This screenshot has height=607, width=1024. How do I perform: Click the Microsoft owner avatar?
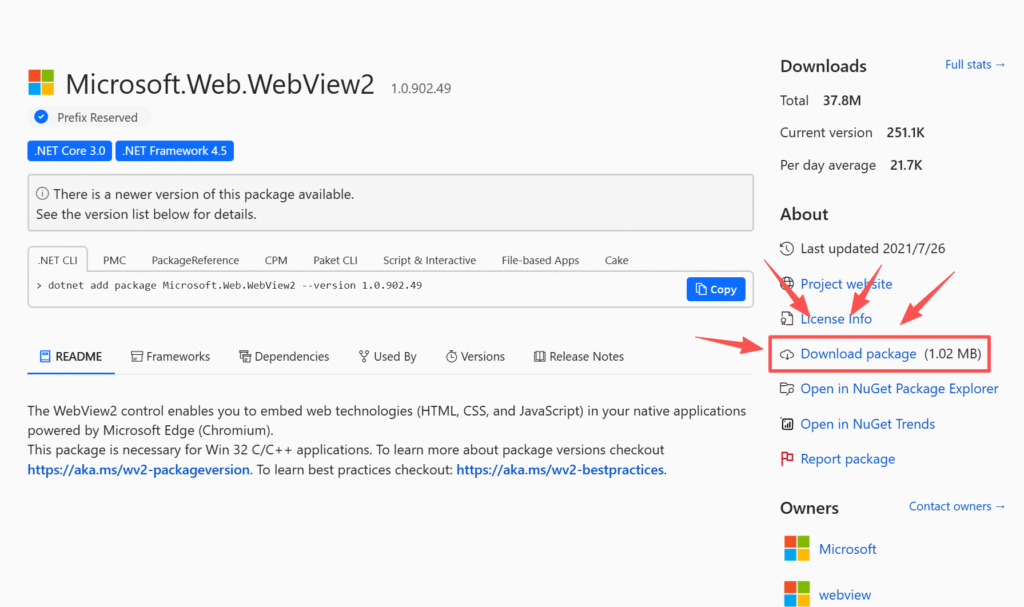(x=797, y=548)
